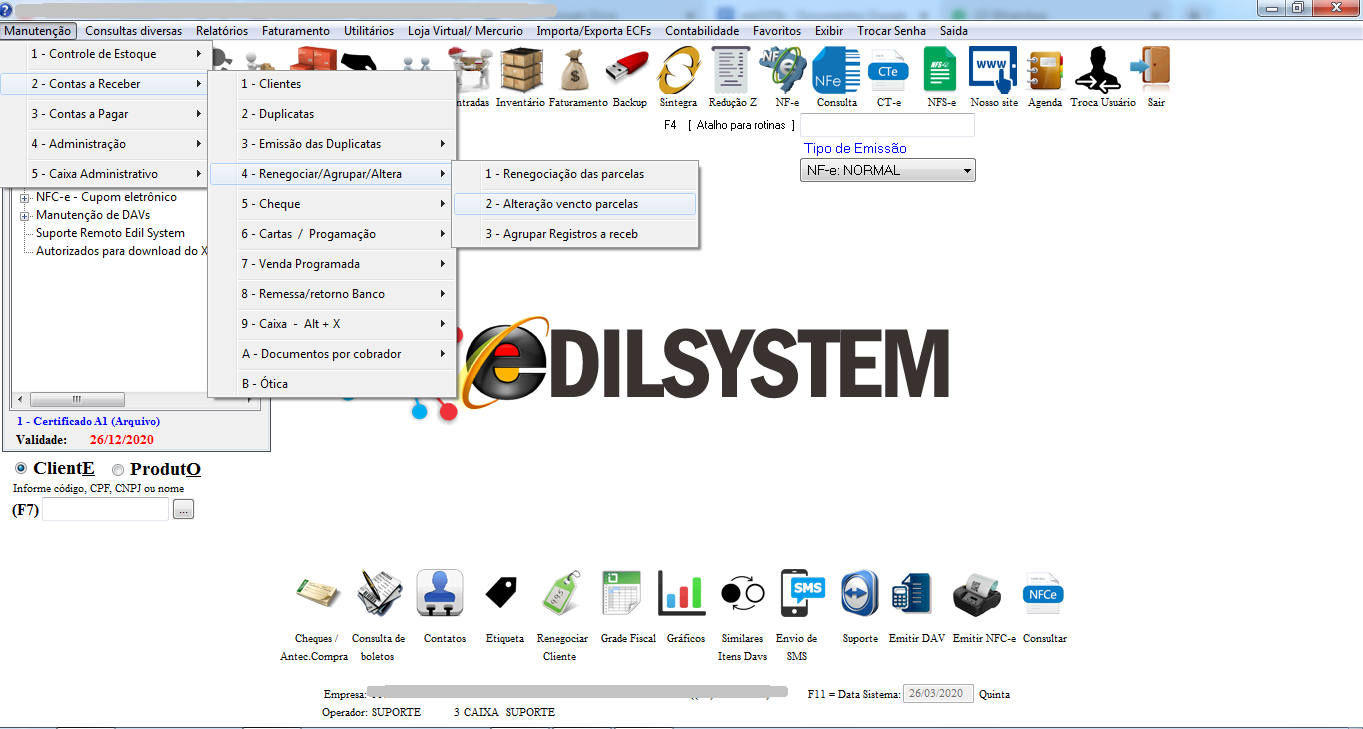Screen dimensions: 1363x729
Task: Choose Alteração vencto parcelas menu entry
Action: click(574, 204)
